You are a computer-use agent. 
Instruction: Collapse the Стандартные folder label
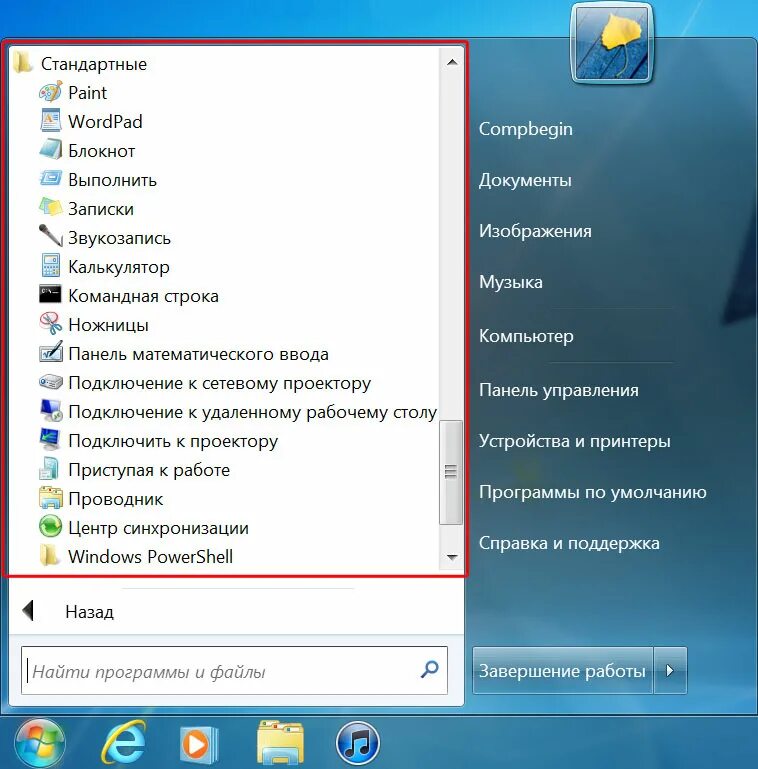click(94, 64)
